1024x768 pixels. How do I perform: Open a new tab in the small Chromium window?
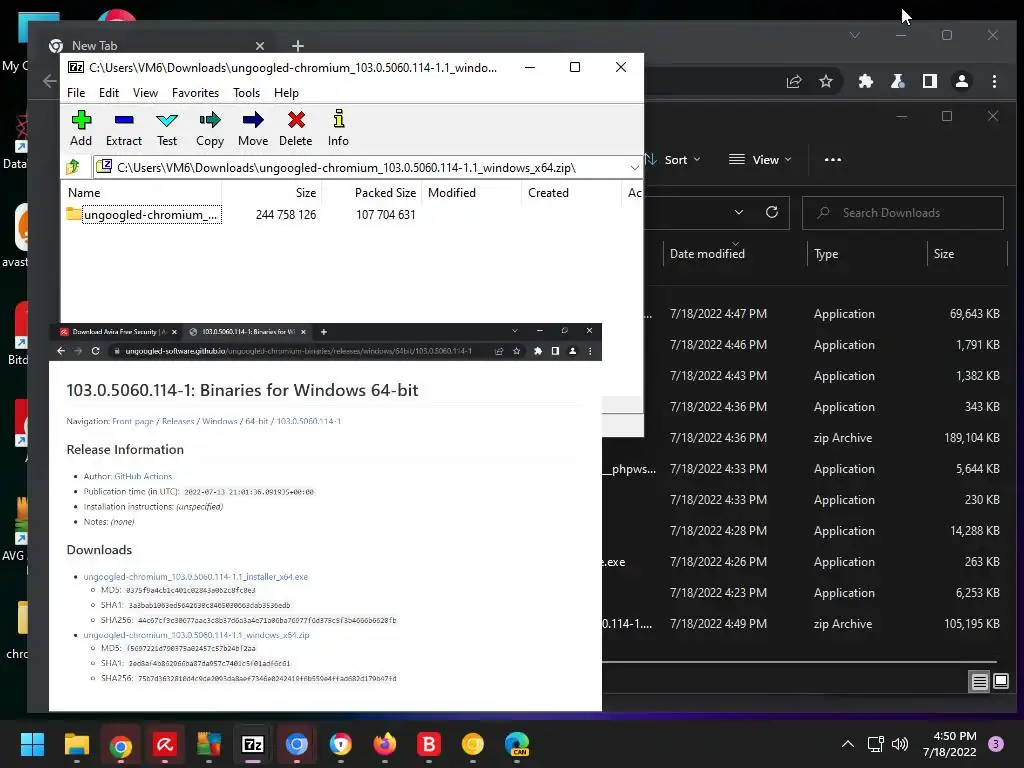coord(323,332)
